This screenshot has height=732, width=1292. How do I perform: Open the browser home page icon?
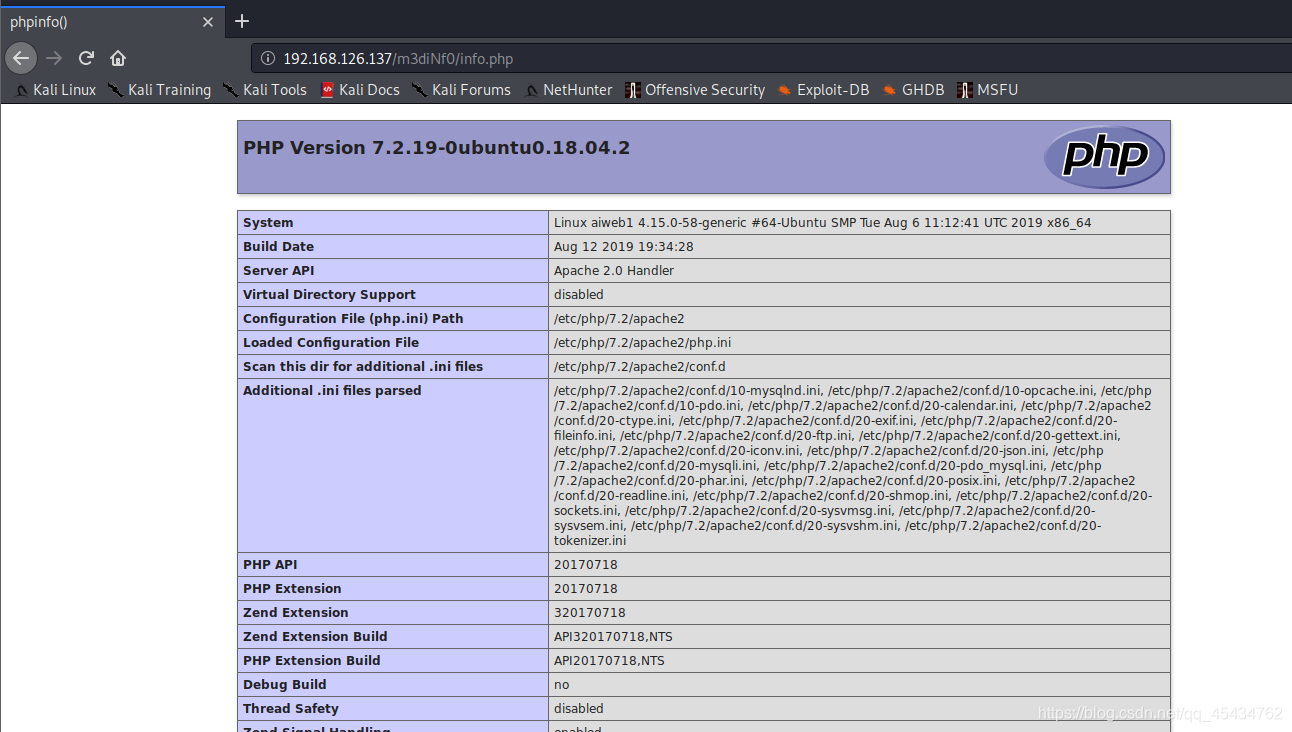[118, 58]
